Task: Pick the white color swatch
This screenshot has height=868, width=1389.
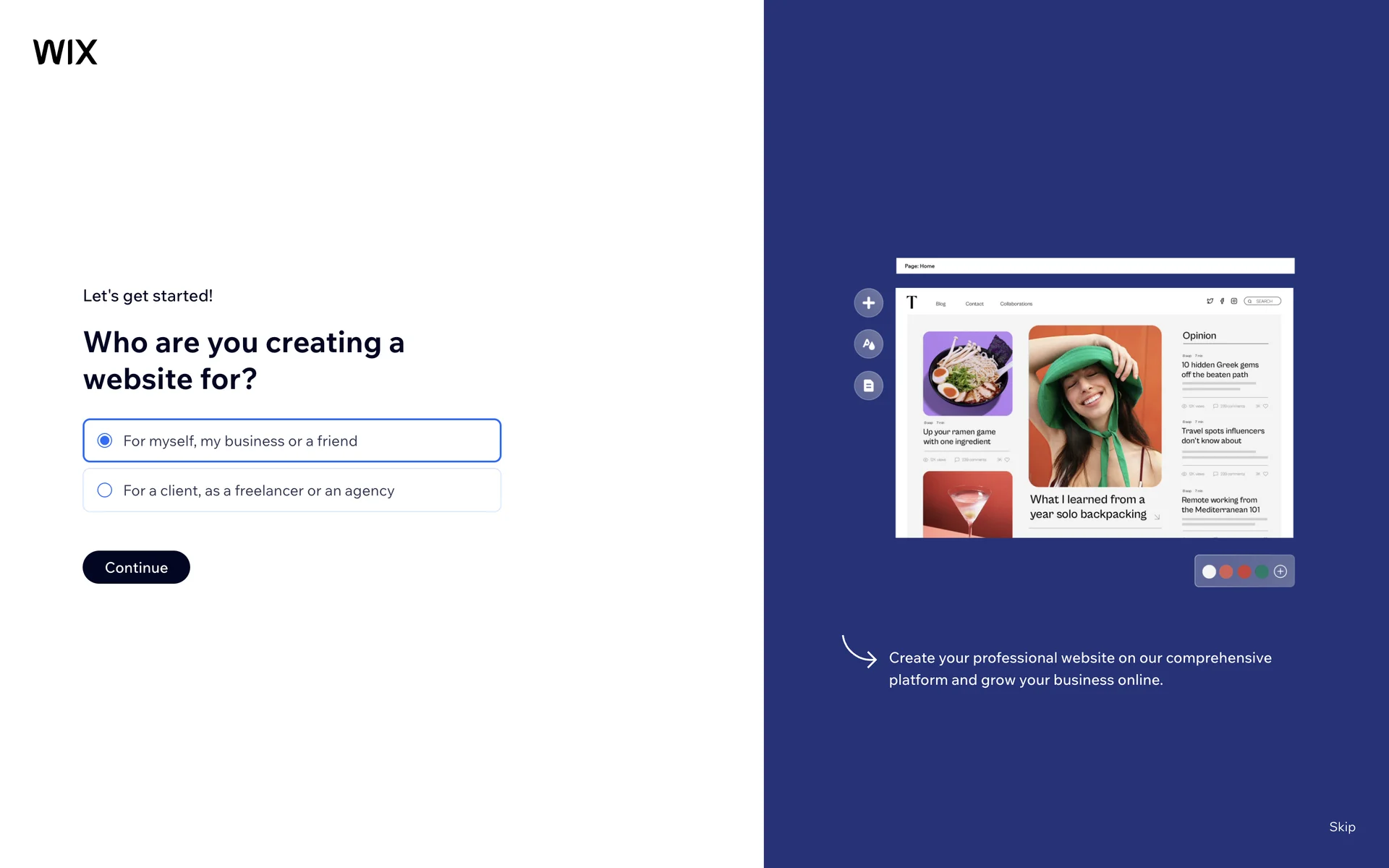Action: coord(1209,571)
